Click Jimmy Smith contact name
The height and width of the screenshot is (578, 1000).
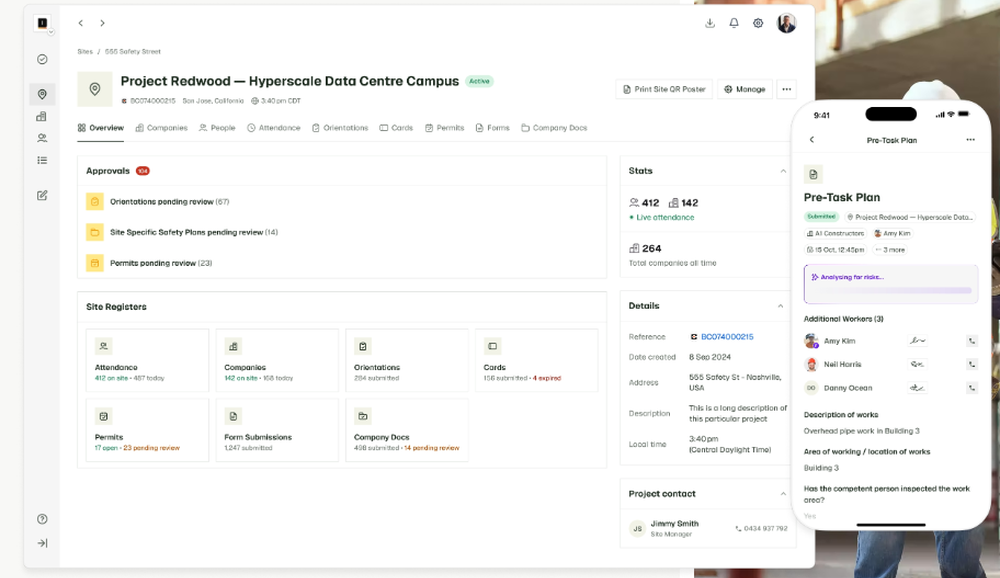[674, 524]
